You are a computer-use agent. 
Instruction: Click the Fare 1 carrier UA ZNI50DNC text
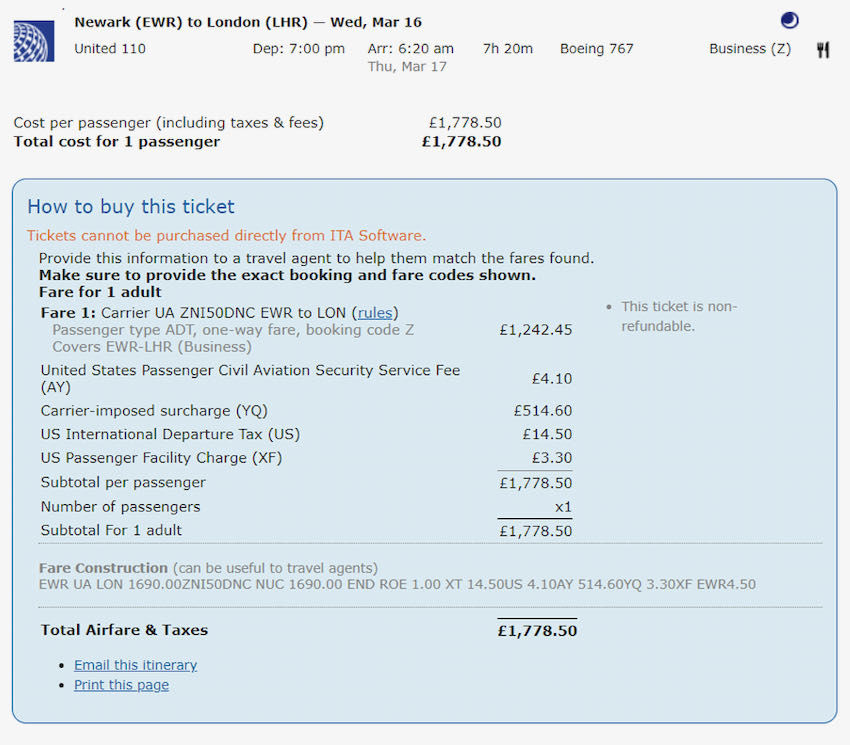[x=220, y=313]
